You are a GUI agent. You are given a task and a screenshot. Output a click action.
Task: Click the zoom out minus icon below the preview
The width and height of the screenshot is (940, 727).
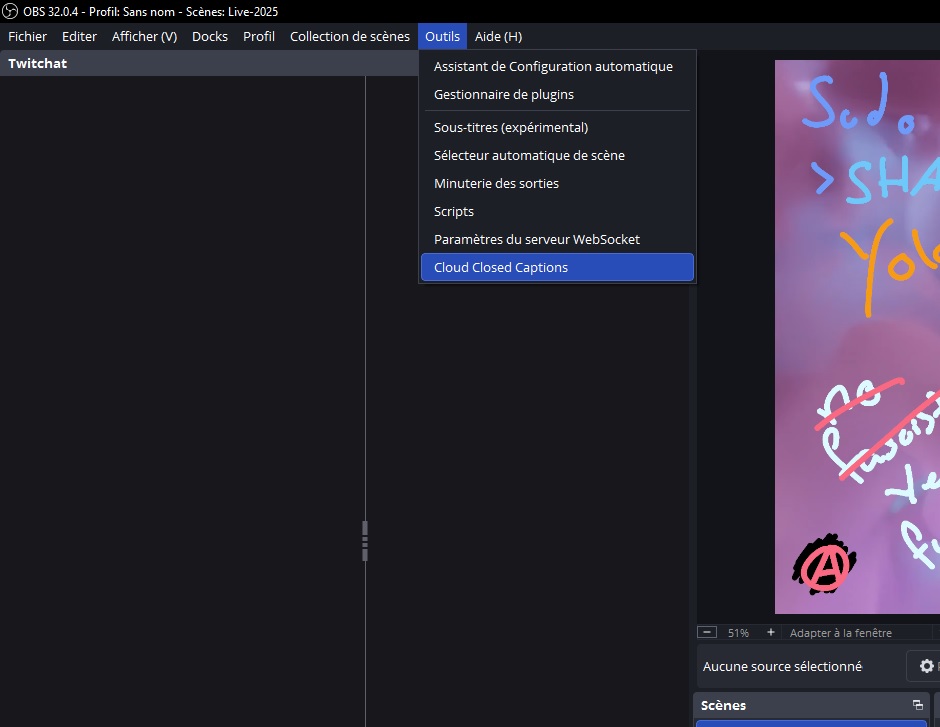(x=708, y=632)
